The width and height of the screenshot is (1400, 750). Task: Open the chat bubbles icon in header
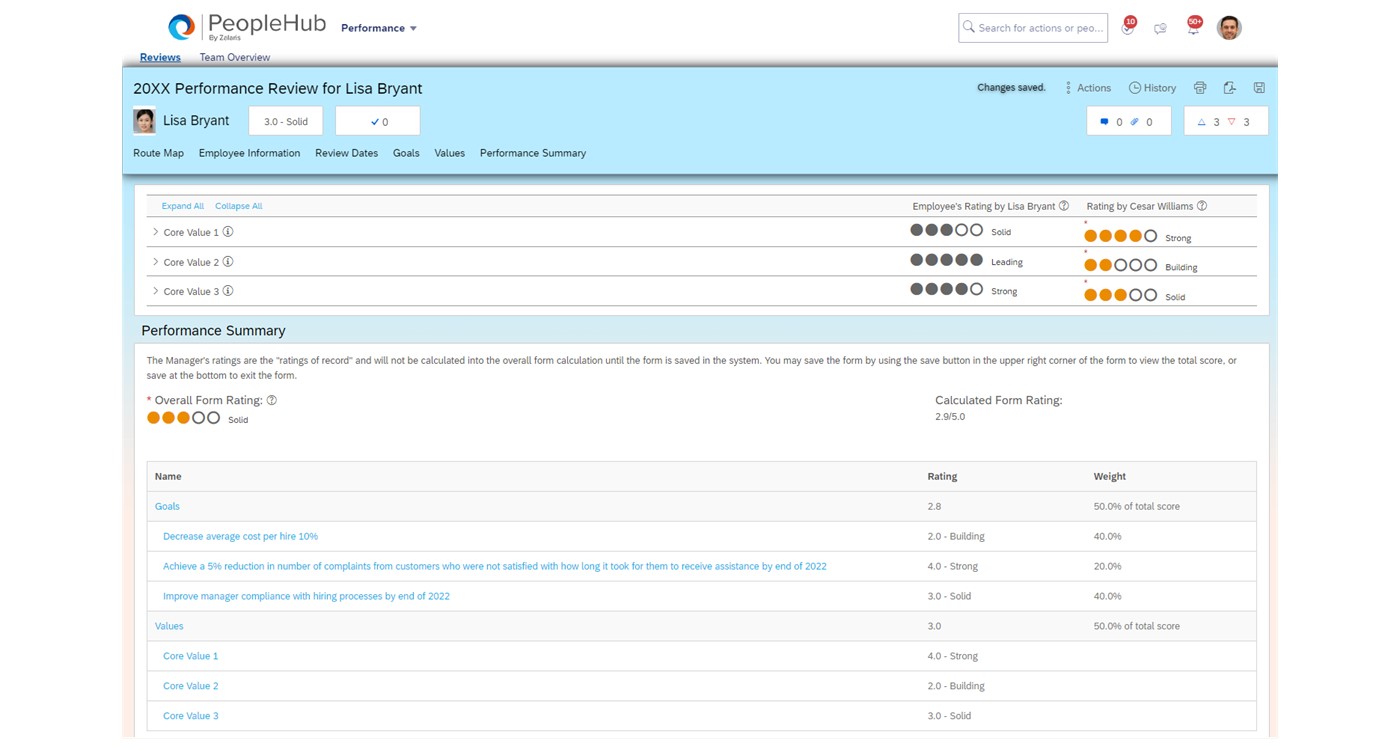coord(1160,29)
